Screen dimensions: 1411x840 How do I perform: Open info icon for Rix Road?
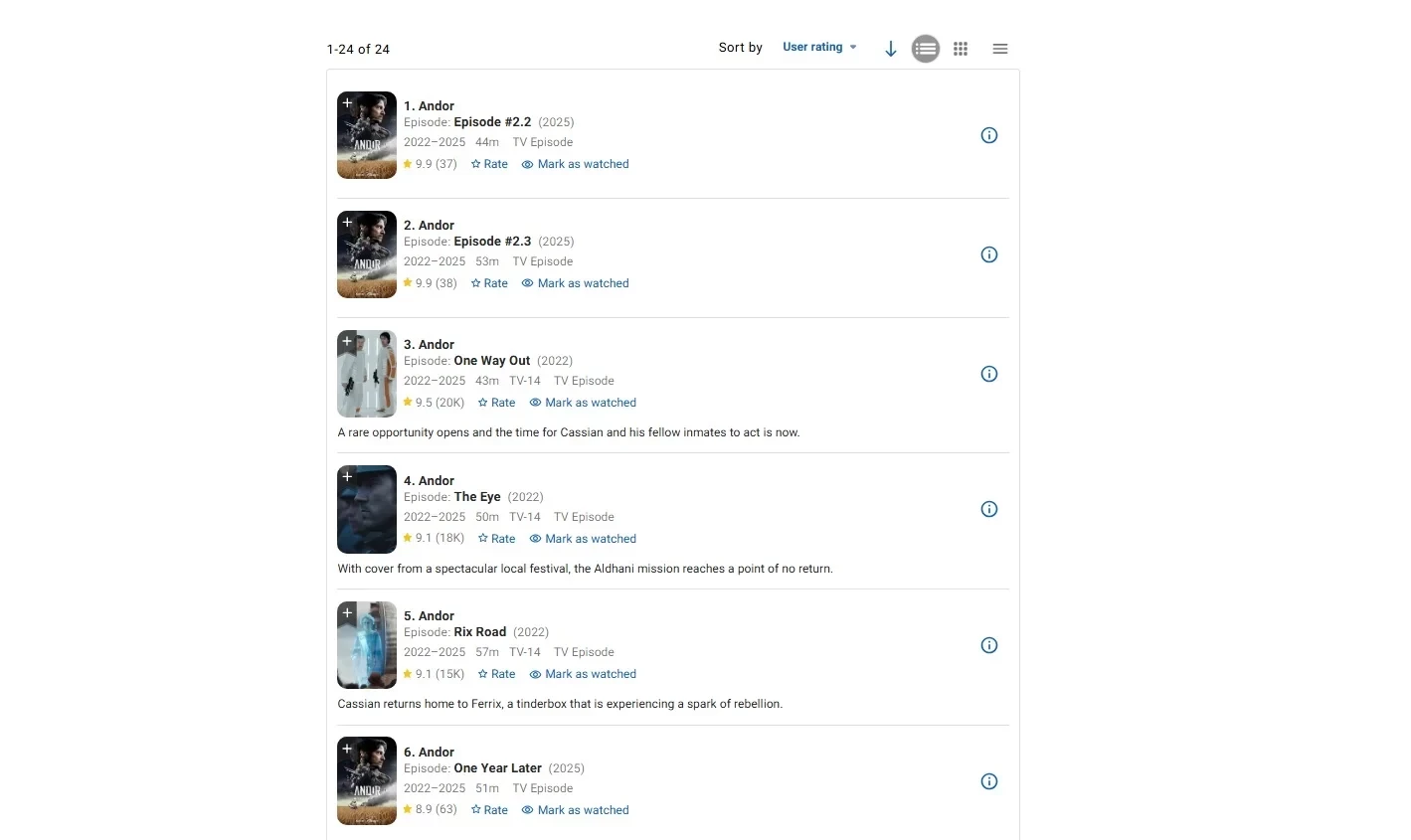coord(988,645)
